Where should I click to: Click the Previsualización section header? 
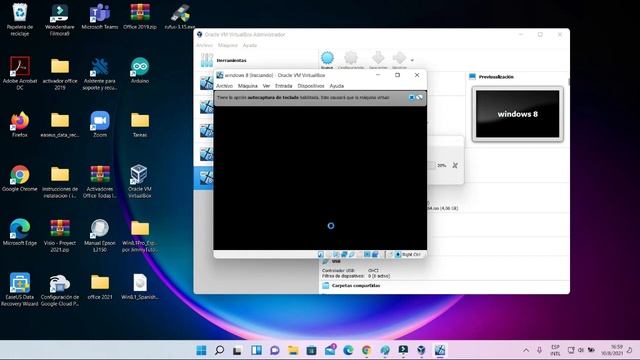[496, 77]
